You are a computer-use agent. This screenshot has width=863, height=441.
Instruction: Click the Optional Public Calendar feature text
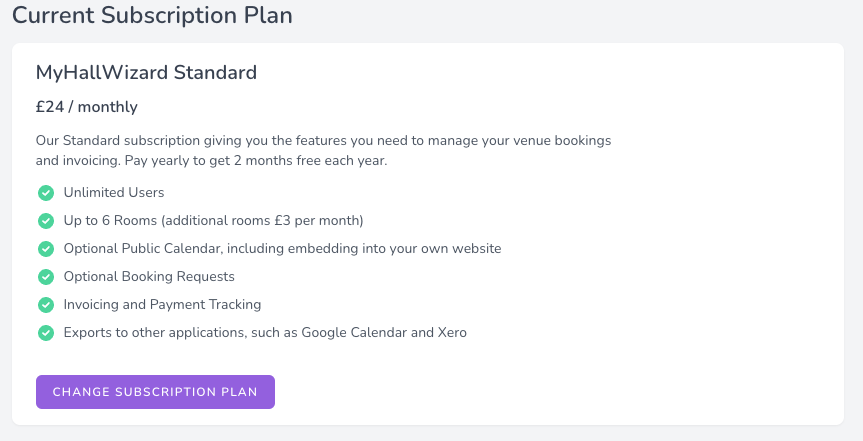pyautogui.click(x=282, y=249)
